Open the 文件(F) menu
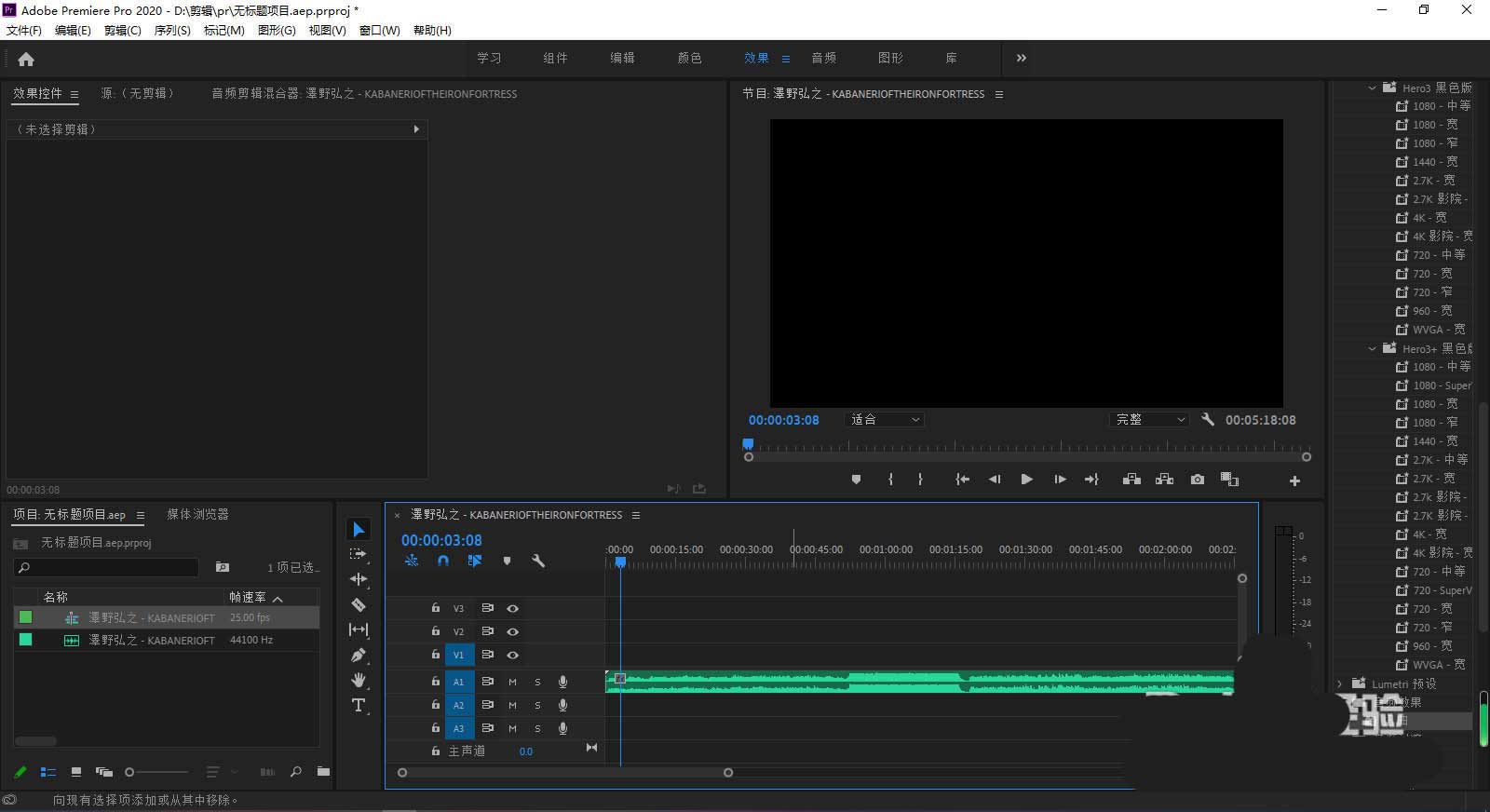 pos(24,31)
